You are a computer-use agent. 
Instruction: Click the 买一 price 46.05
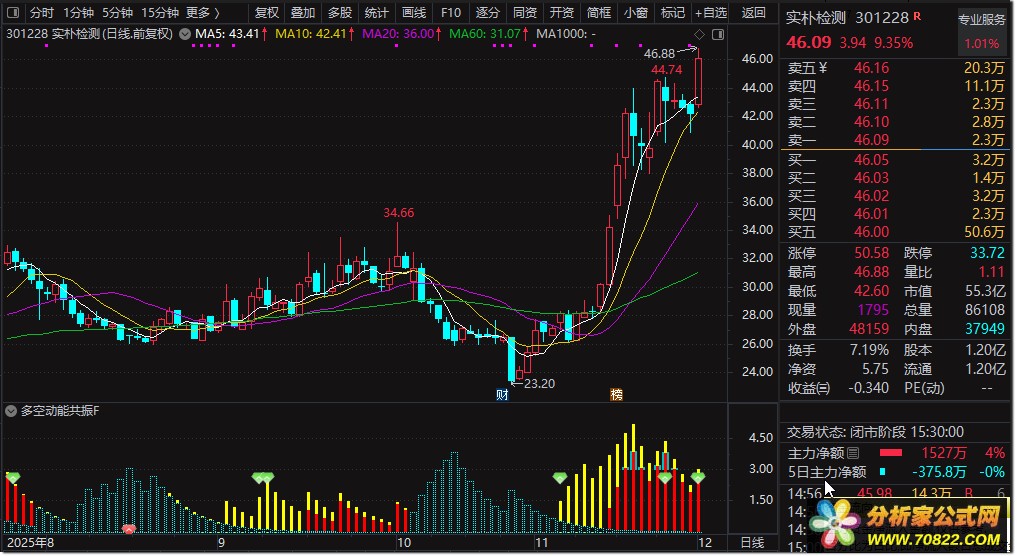click(x=871, y=160)
